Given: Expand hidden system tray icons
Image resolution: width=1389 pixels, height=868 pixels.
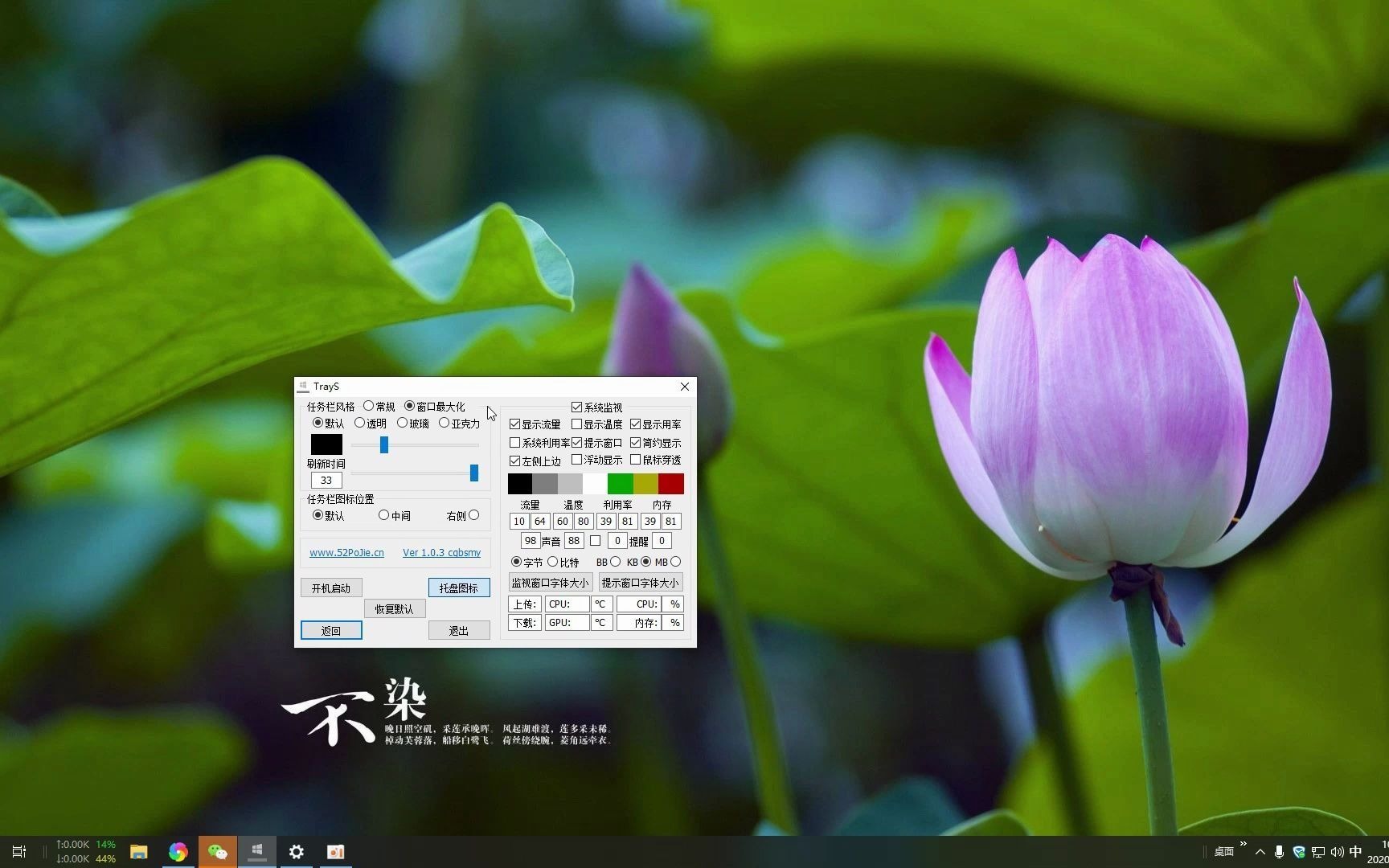Looking at the screenshot, I should click(x=1260, y=851).
